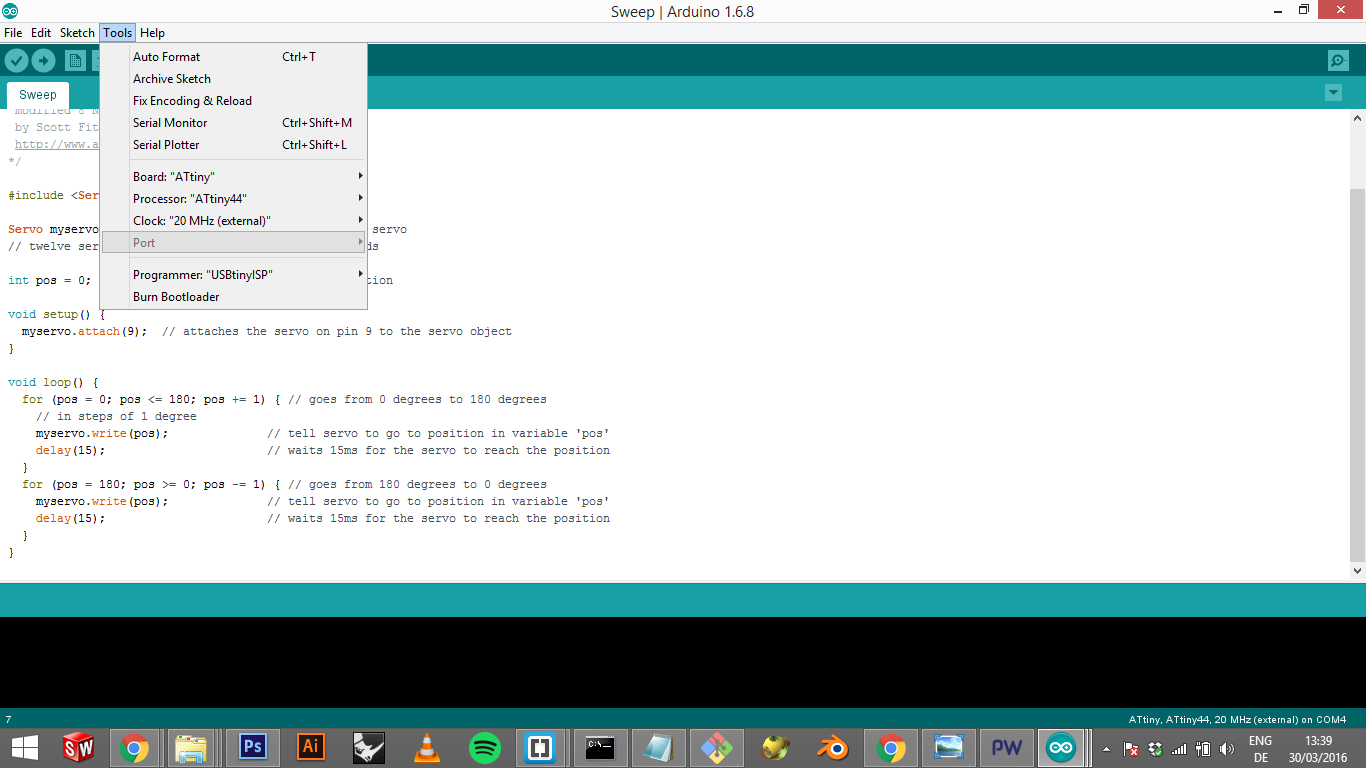
Task: Click the Upload arrow button
Action: click(x=43, y=61)
